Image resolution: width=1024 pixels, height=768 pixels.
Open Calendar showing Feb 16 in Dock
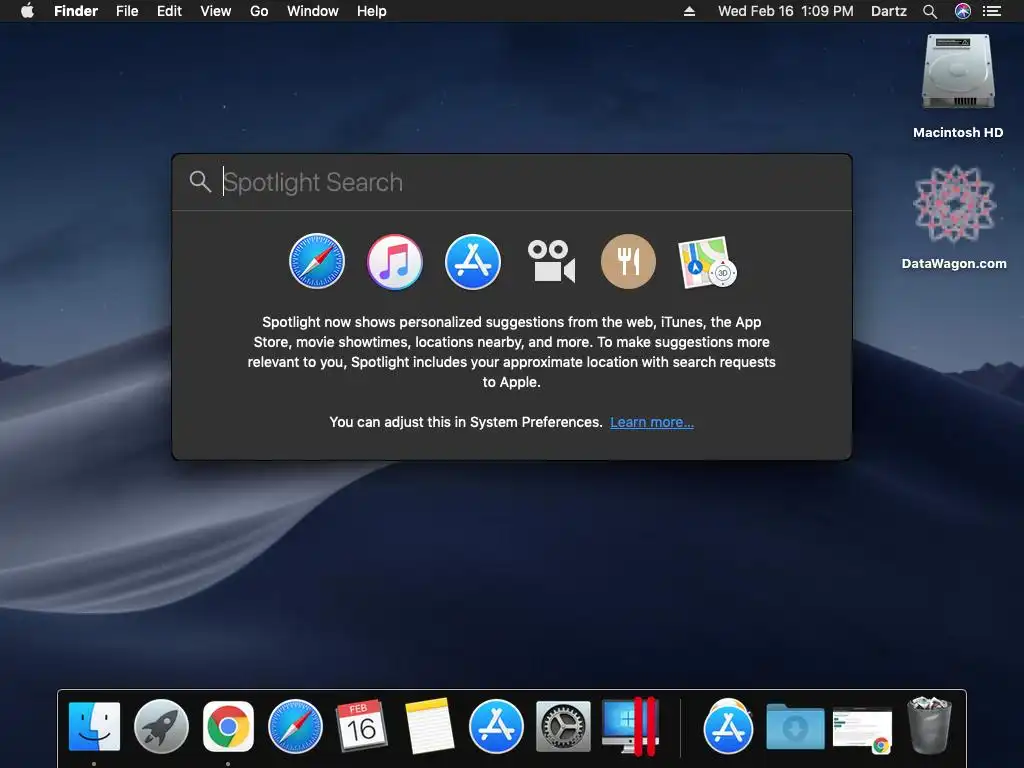point(361,726)
